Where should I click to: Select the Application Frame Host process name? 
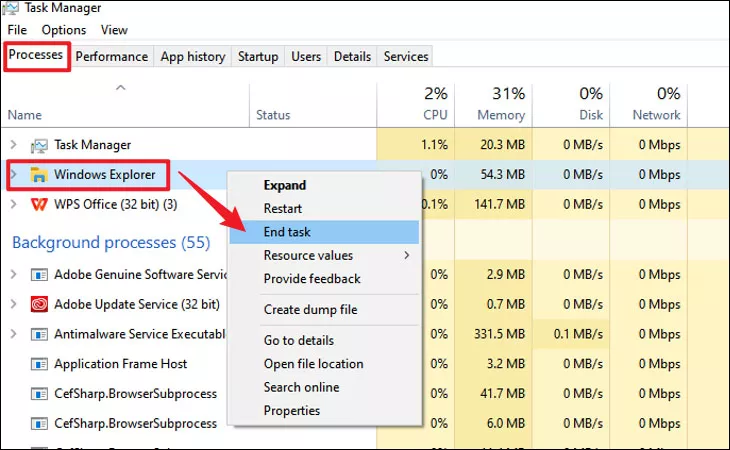121,364
